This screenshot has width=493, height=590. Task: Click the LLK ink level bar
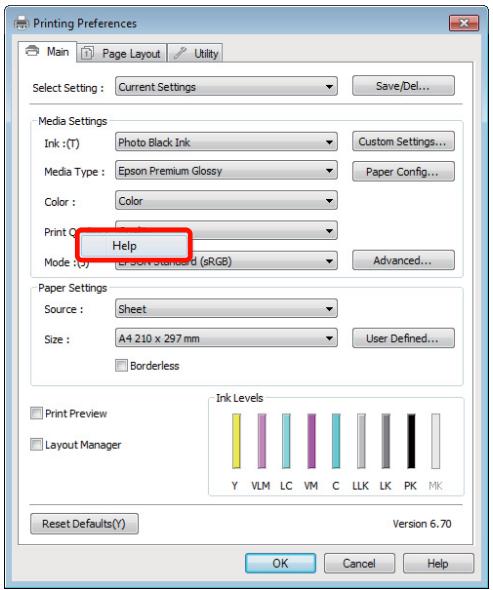coord(361,441)
